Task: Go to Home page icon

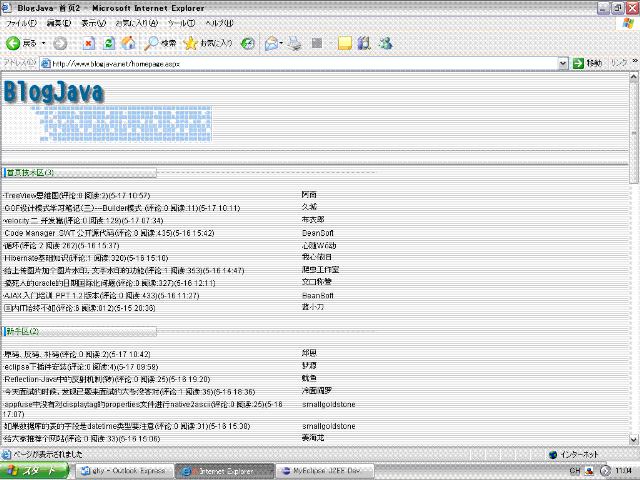Action: (128, 43)
